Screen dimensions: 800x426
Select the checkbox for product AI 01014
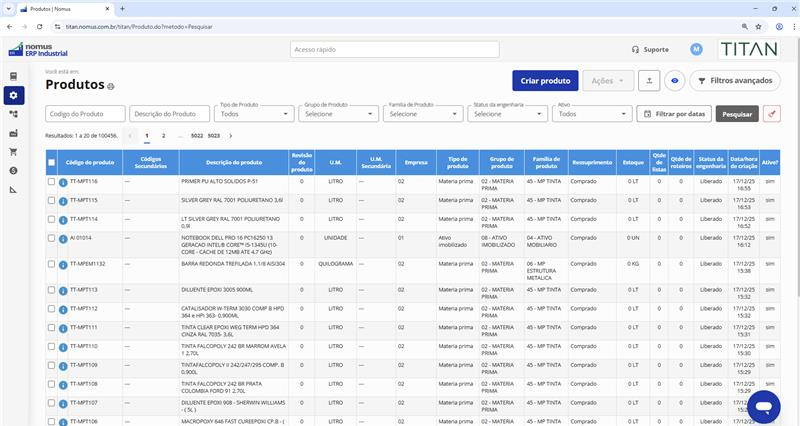[52, 238]
